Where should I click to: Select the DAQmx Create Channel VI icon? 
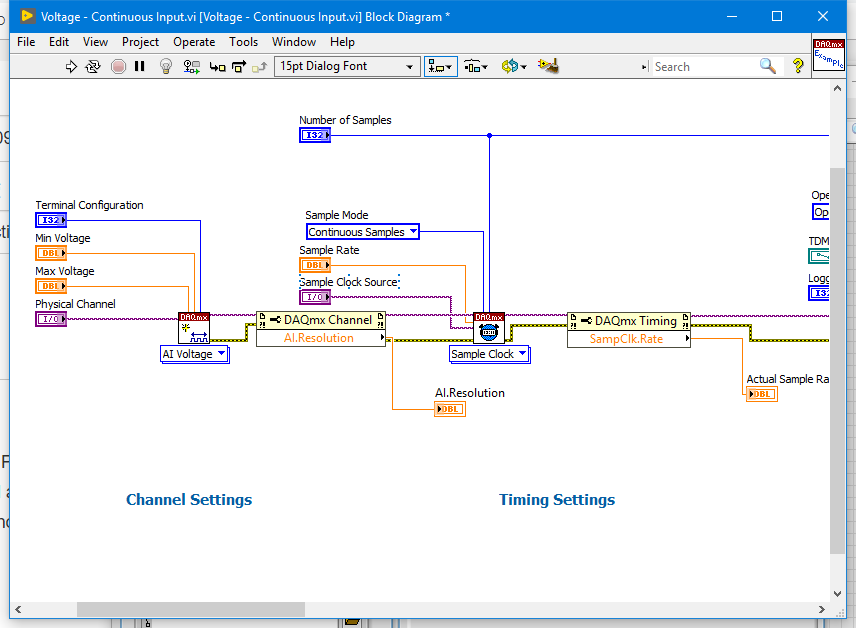[194, 328]
